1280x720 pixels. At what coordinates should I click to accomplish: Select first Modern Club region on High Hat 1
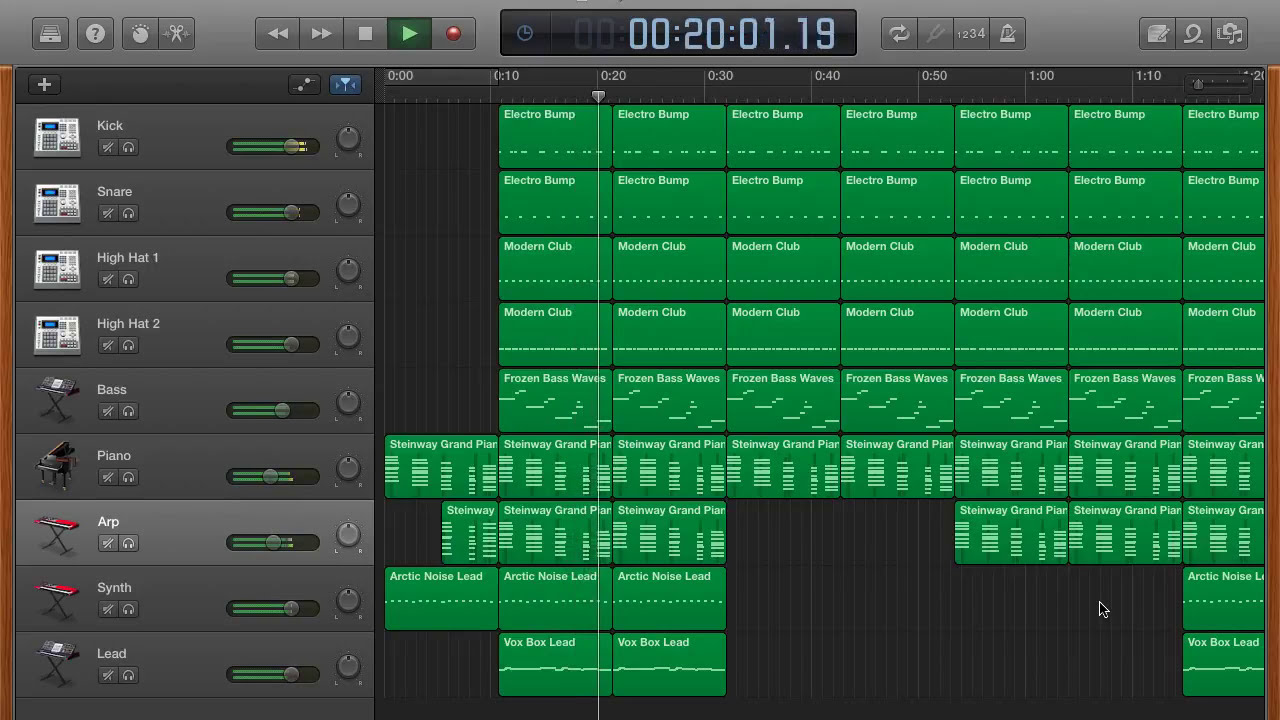(x=555, y=268)
